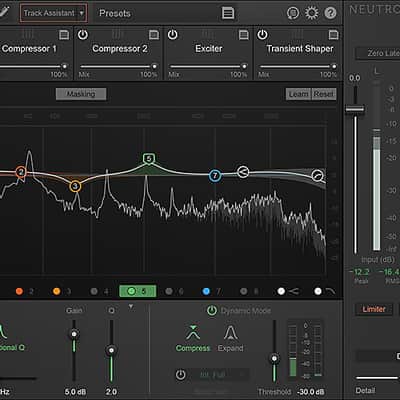Click the -12.2 Peak reading
400x400 pixels.
click(x=359, y=272)
